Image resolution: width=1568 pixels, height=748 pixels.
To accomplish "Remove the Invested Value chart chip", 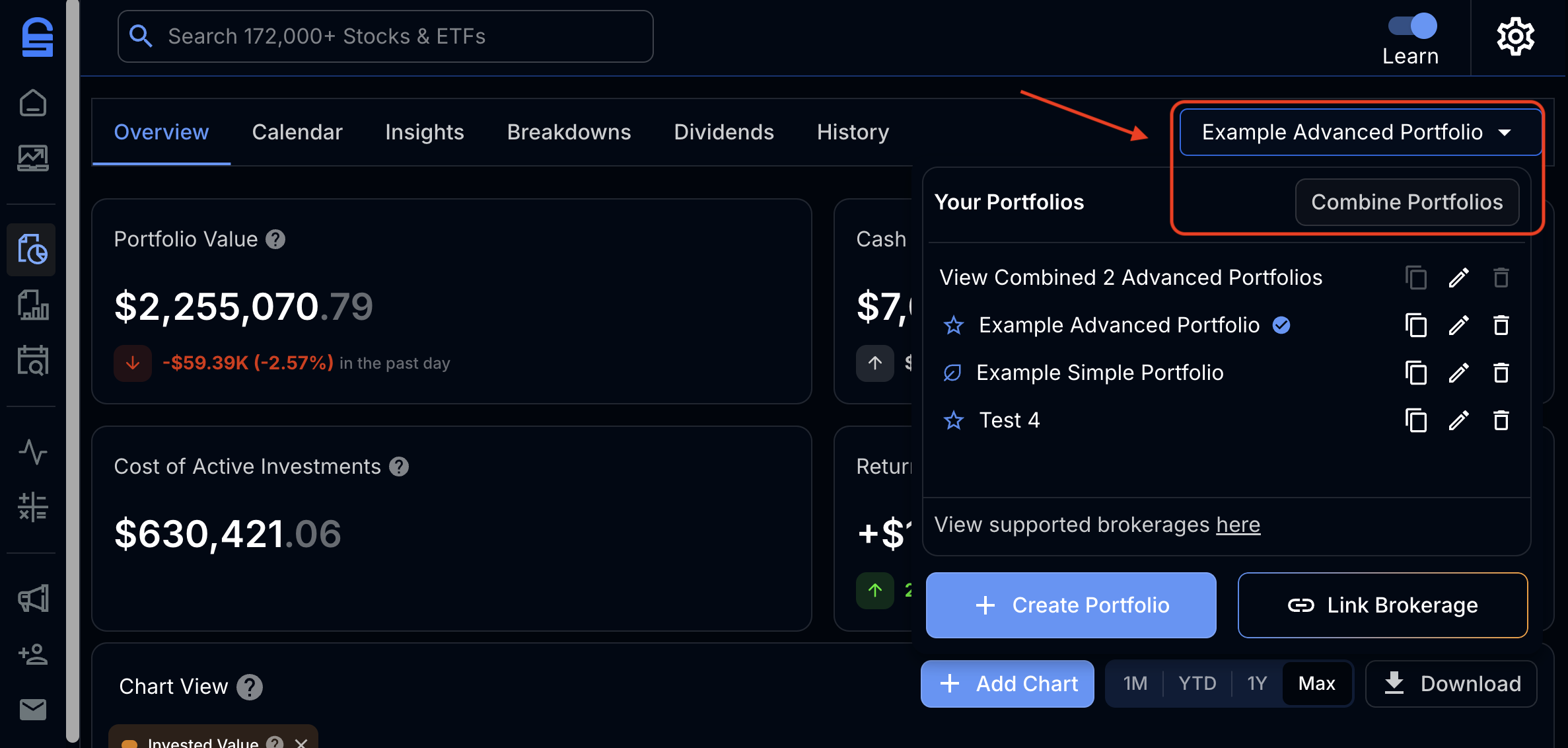I will tap(301, 743).
